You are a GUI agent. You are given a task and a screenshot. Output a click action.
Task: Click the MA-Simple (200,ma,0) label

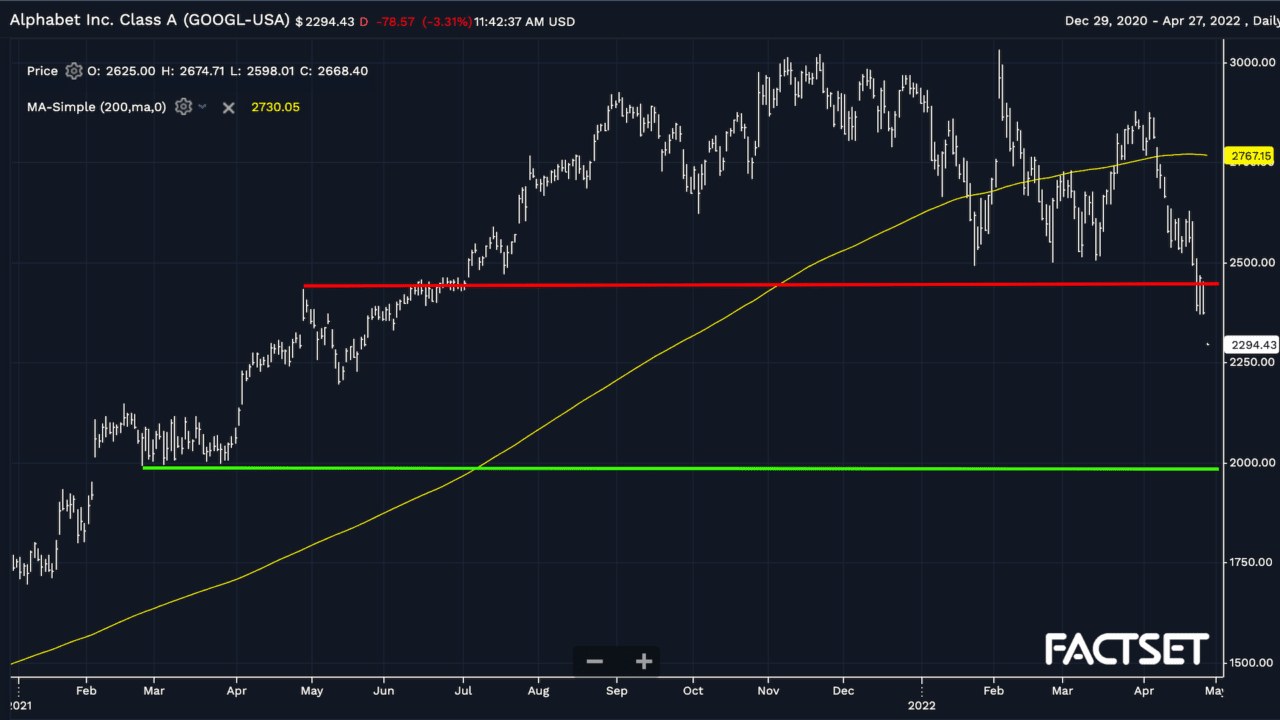pos(97,107)
